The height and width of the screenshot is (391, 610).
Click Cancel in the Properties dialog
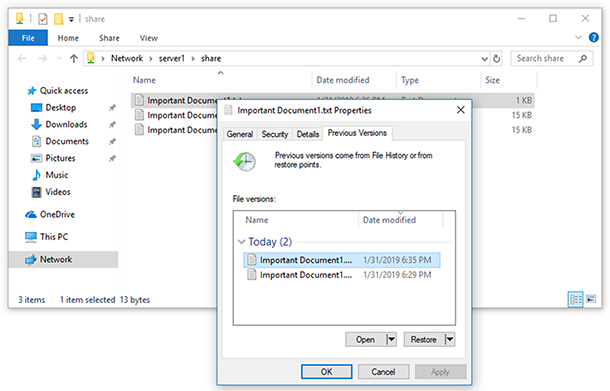click(383, 372)
